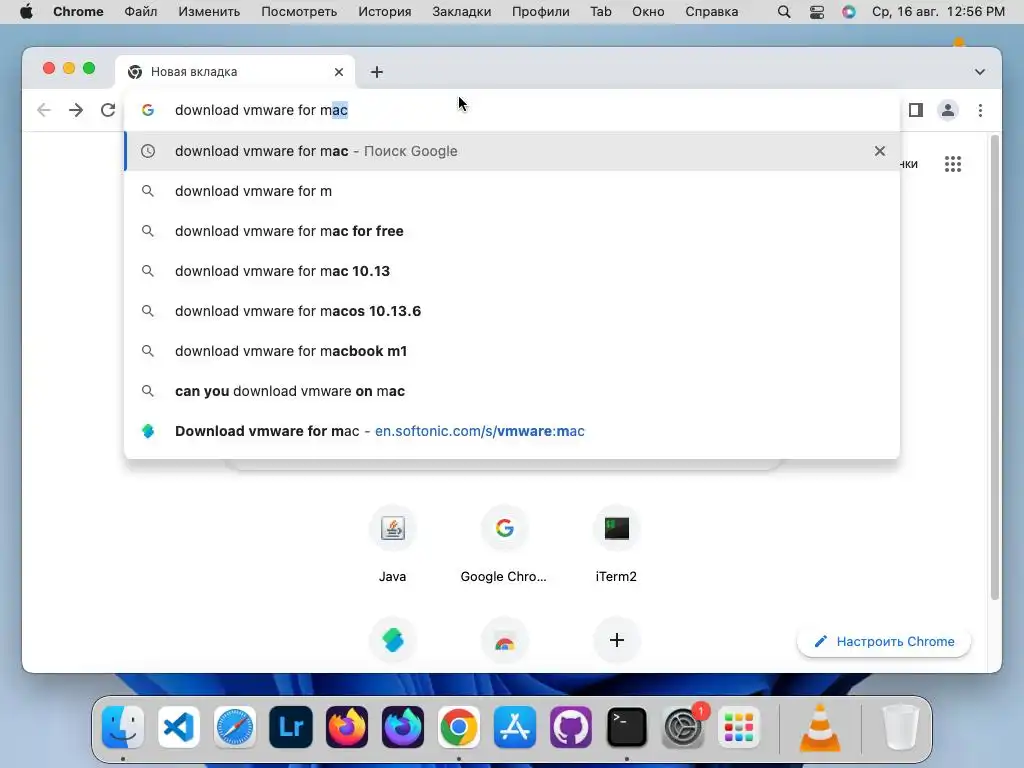Launch Safari from the Dock

(x=235, y=727)
